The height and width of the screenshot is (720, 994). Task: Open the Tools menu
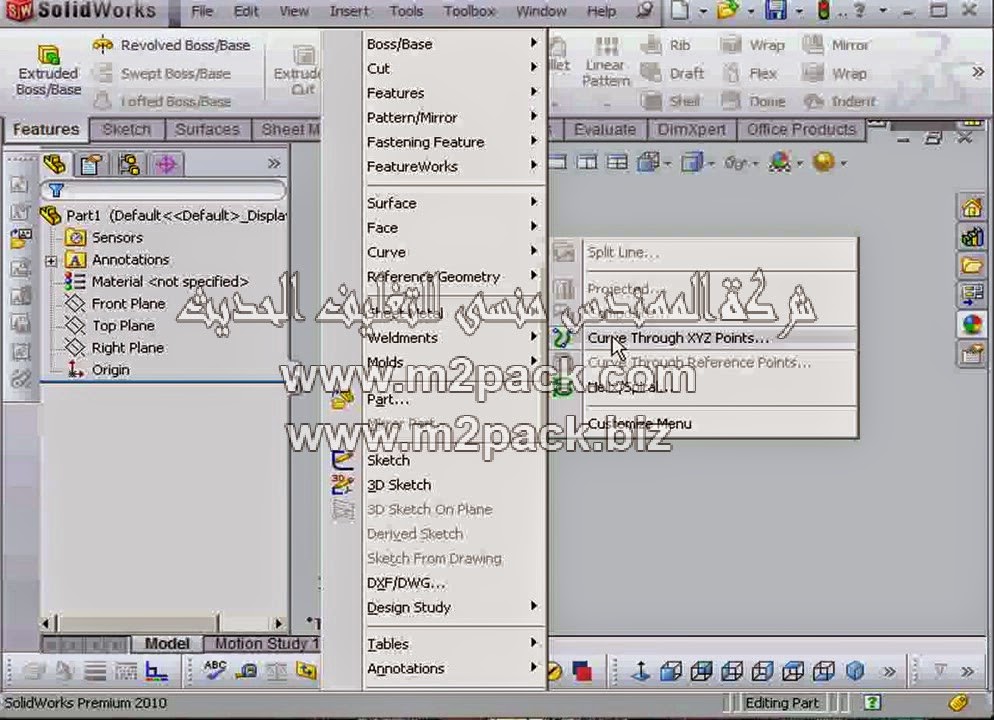(x=406, y=11)
